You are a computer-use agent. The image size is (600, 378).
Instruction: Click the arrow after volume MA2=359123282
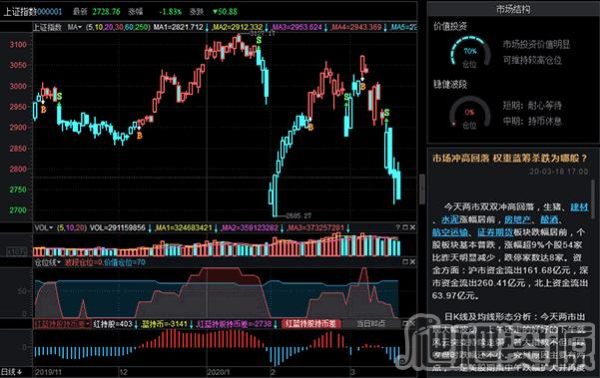[282, 228]
